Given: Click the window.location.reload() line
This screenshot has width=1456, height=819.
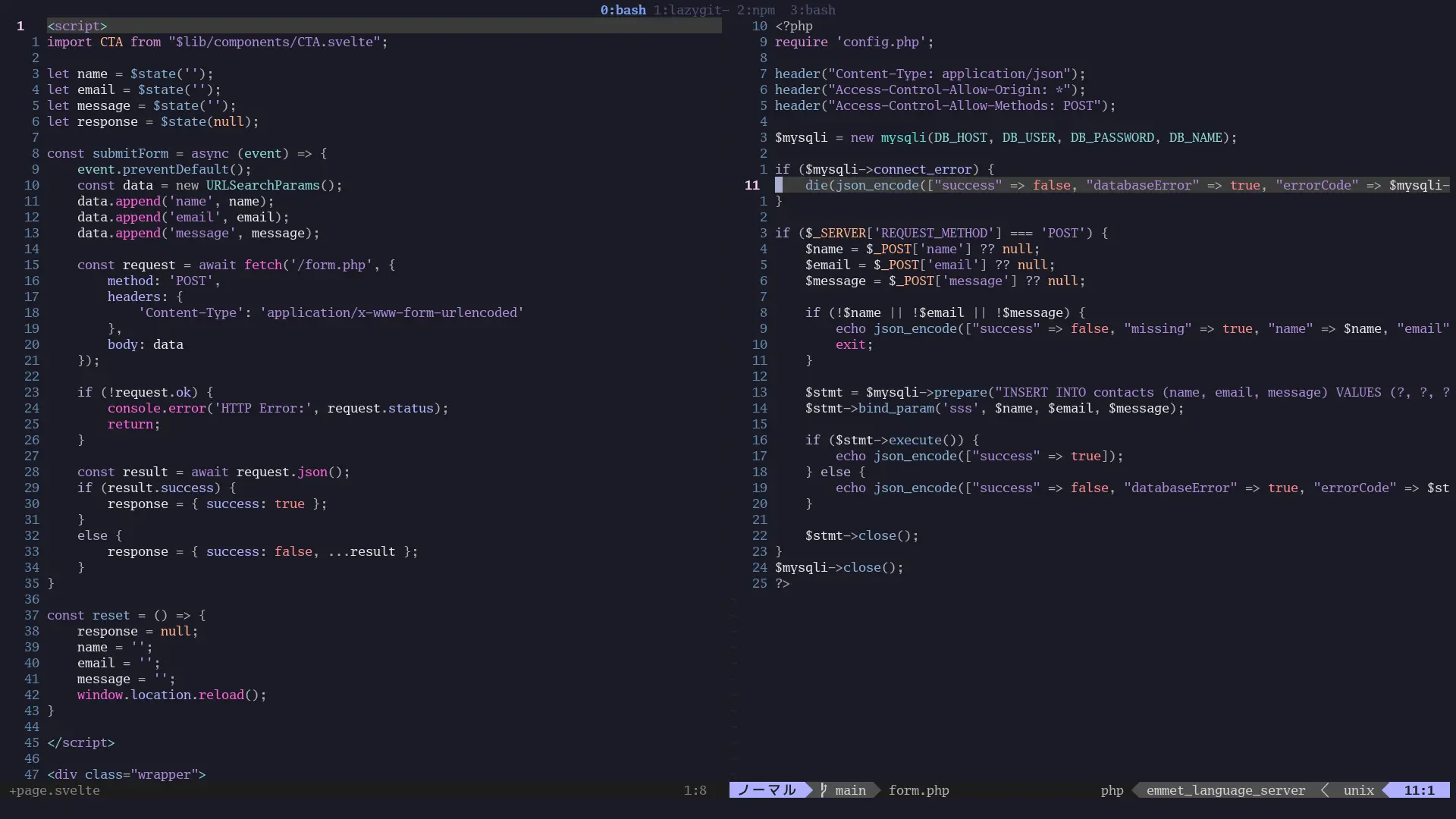Looking at the screenshot, I should click(171, 695).
